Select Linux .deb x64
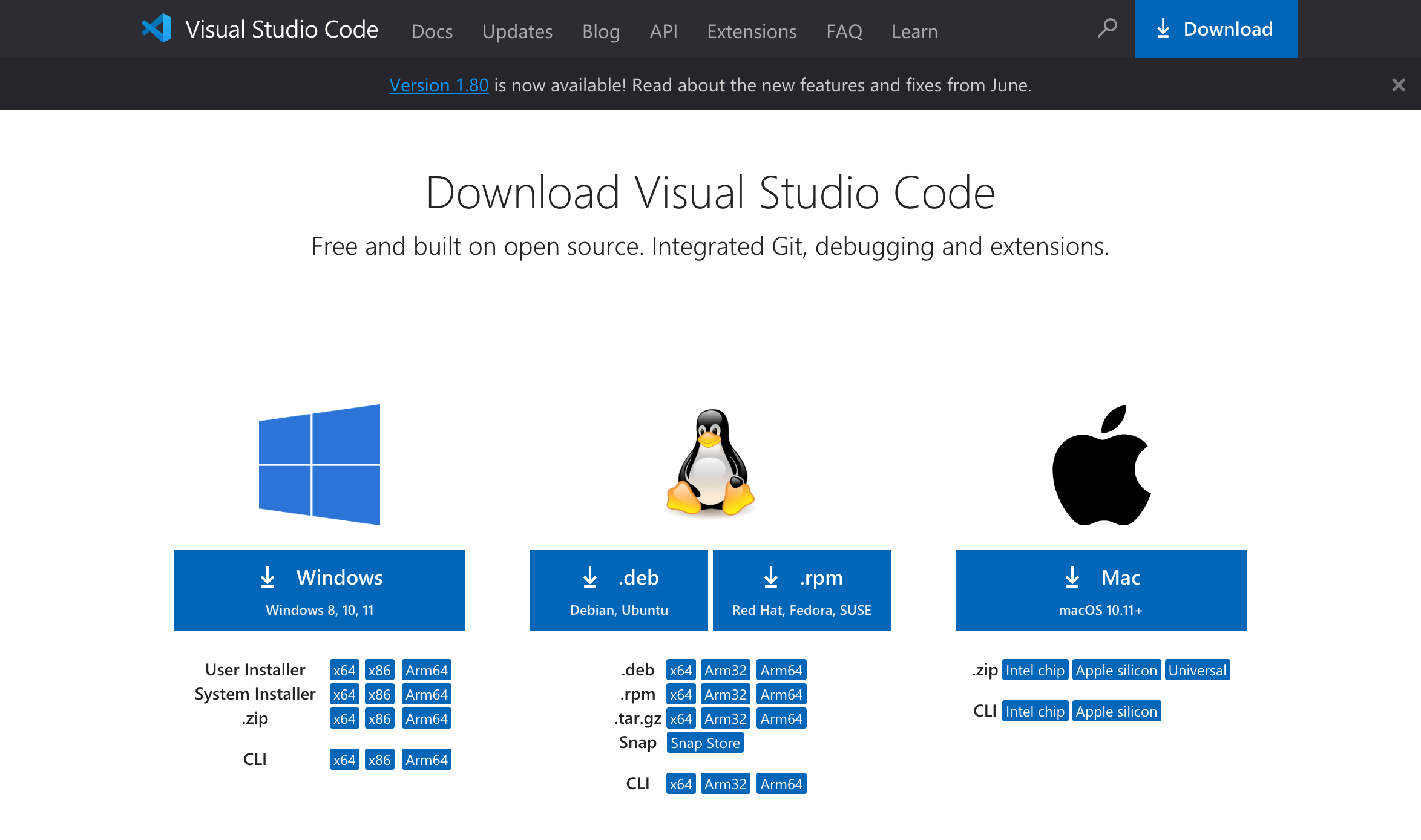 click(x=681, y=670)
